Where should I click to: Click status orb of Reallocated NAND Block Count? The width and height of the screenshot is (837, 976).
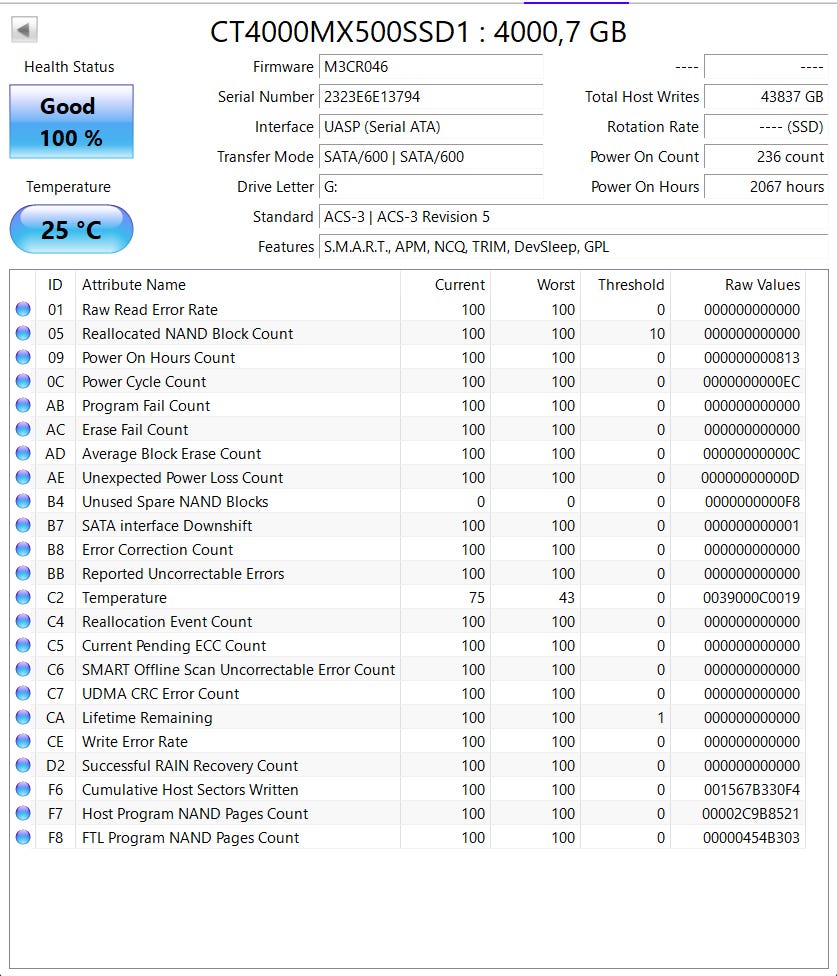coord(23,333)
